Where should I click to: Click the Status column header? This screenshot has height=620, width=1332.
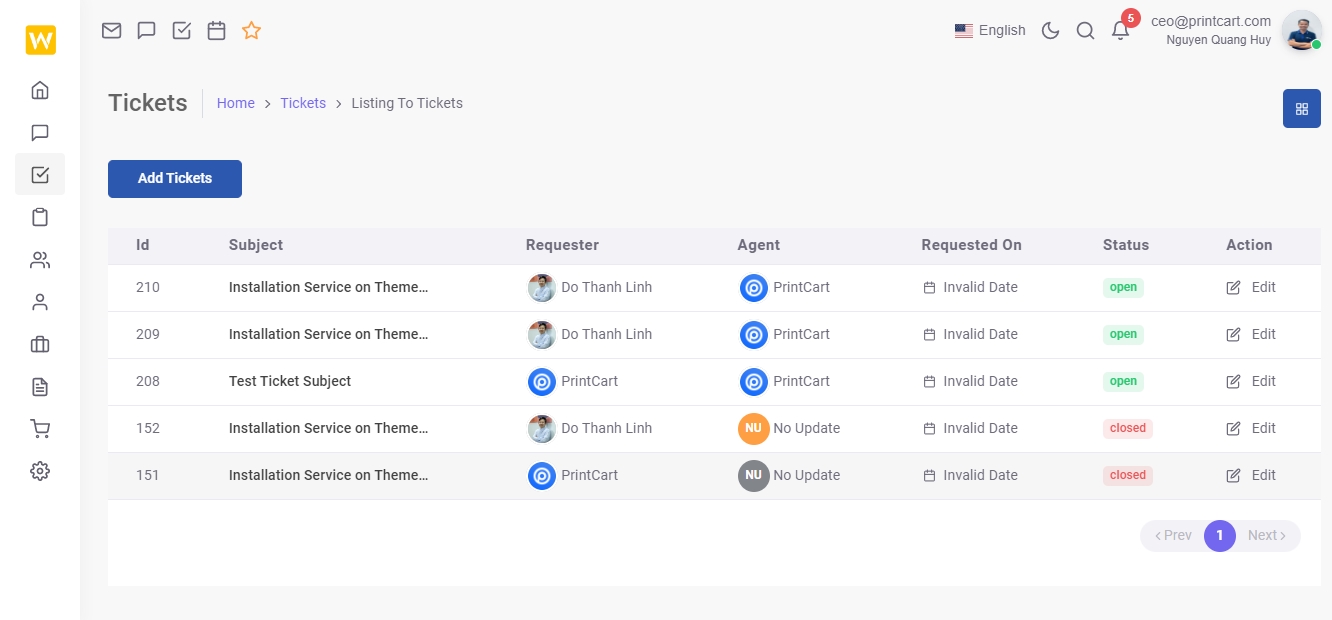[x=1126, y=245]
